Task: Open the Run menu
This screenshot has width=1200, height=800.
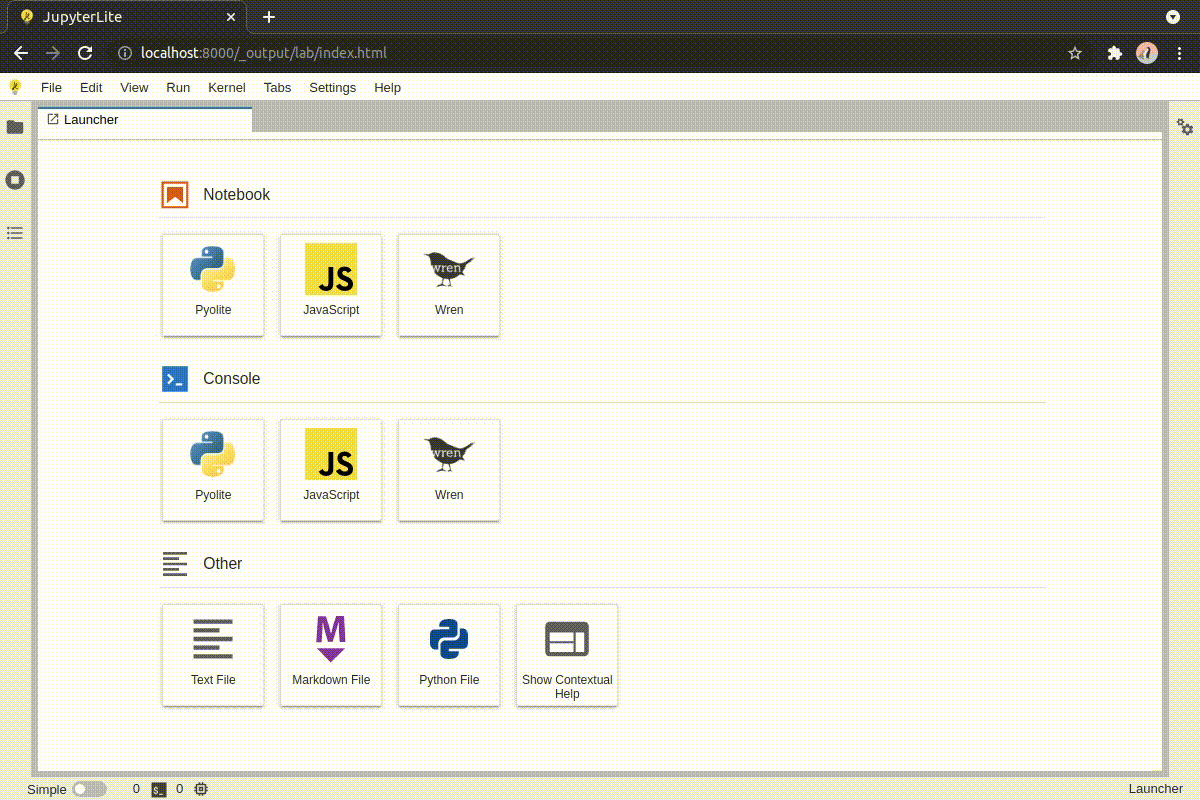Action: pyautogui.click(x=178, y=87)
